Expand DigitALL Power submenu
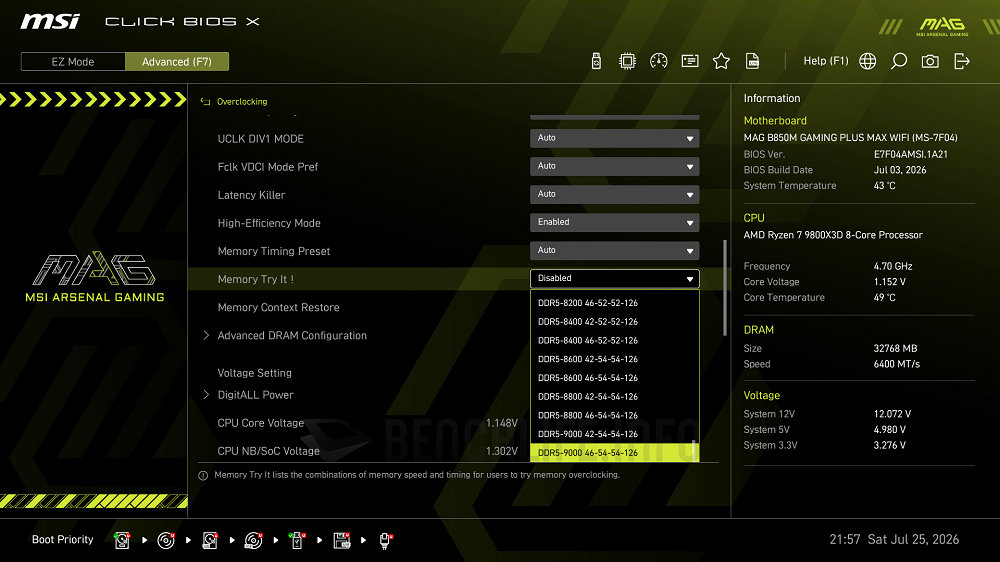1000x562 pixels. [255, 395]
